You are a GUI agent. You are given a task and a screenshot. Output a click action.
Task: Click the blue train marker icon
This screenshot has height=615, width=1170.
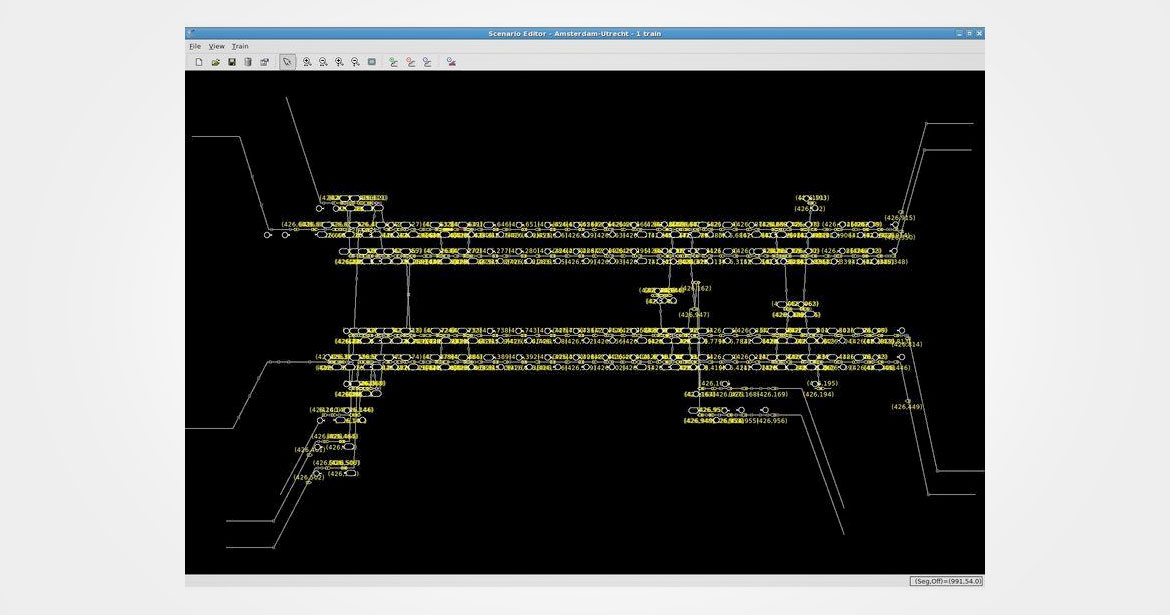coord(427,62)
